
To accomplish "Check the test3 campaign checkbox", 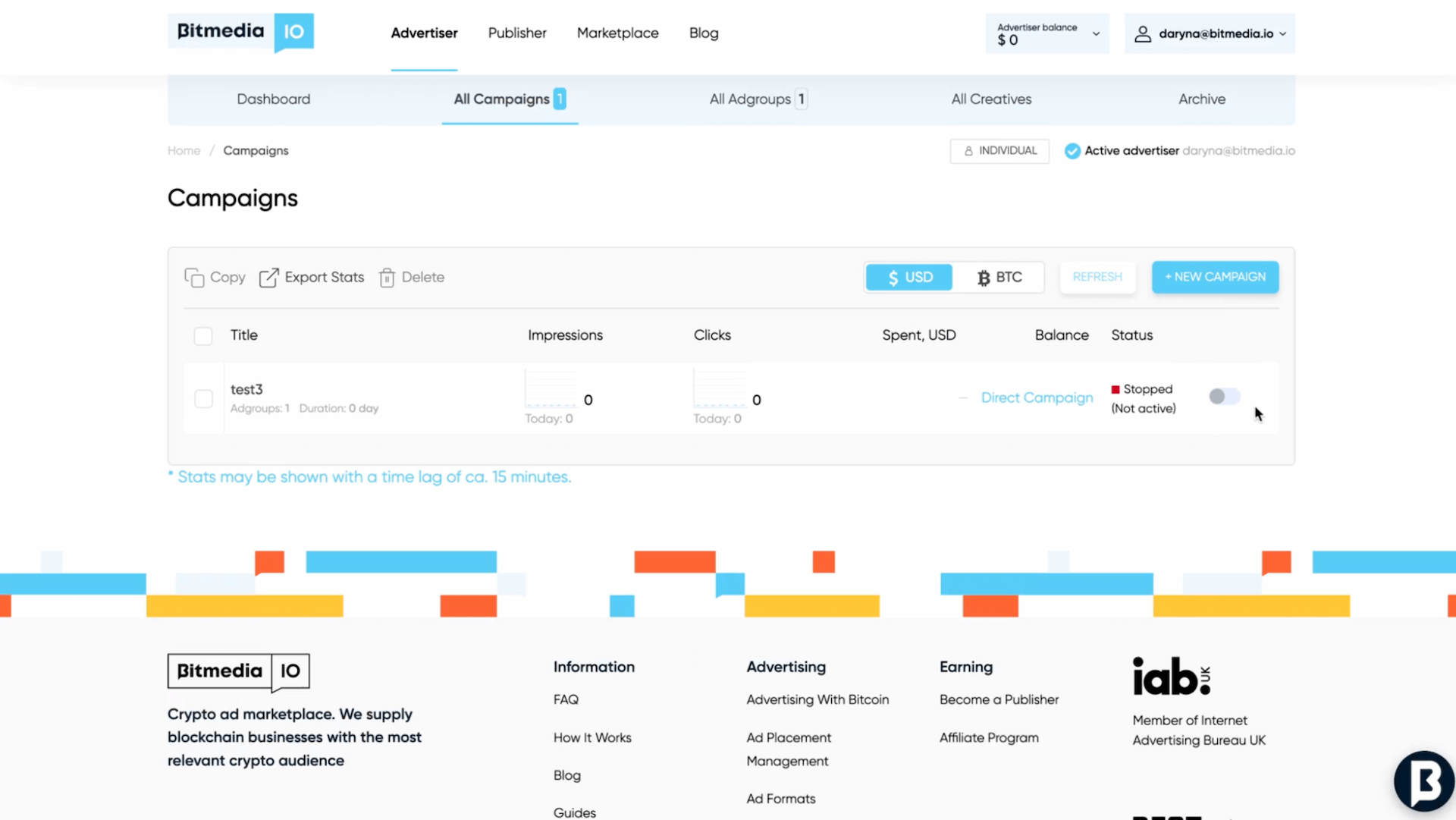I will point(204,397).
